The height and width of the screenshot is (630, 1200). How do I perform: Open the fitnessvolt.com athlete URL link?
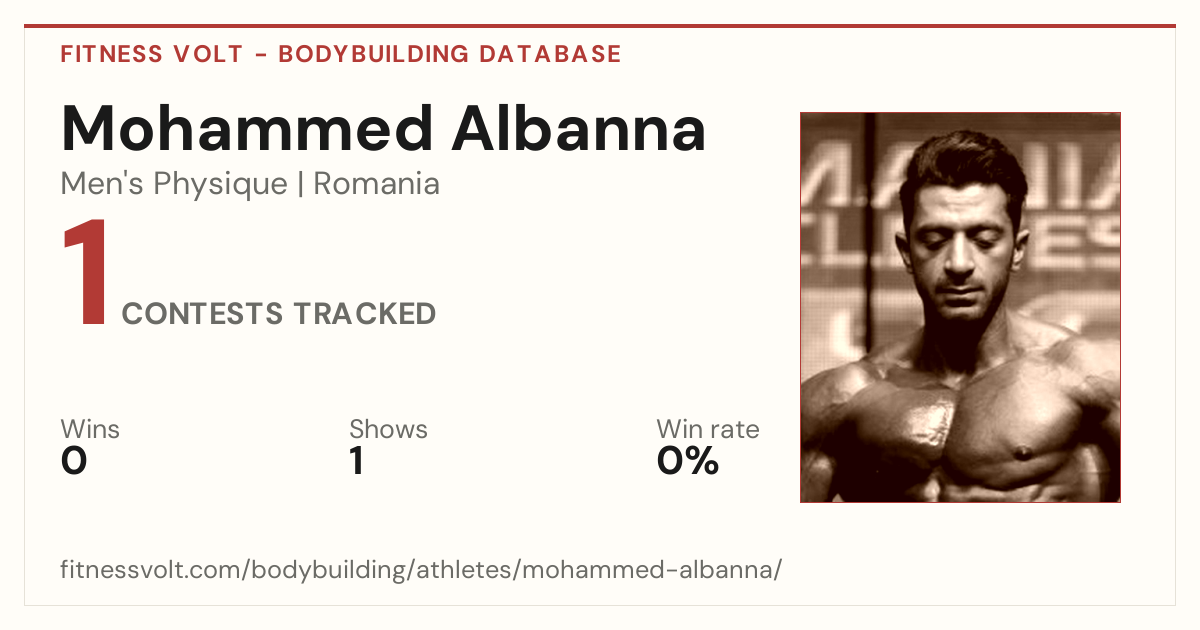click(x=421, y=571)
